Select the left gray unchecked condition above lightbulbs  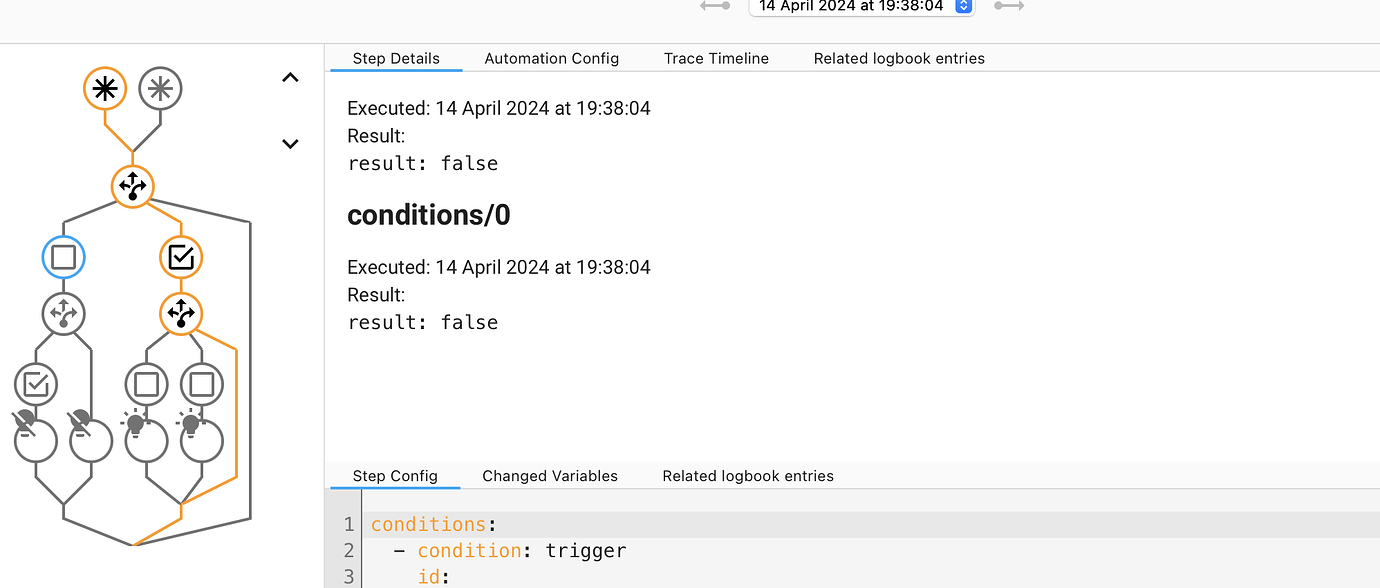pos(146,383)
